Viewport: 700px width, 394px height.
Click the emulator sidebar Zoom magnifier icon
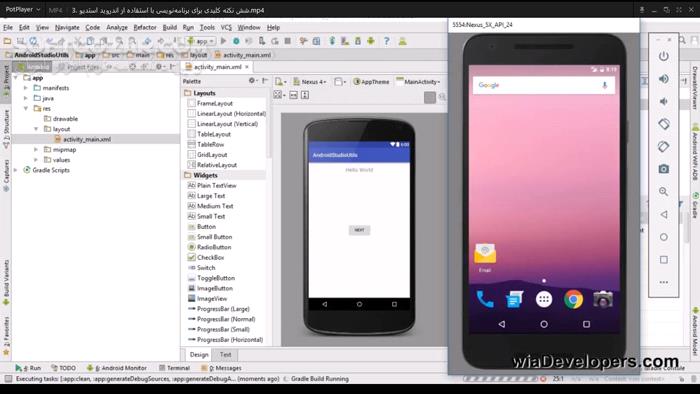664,191
